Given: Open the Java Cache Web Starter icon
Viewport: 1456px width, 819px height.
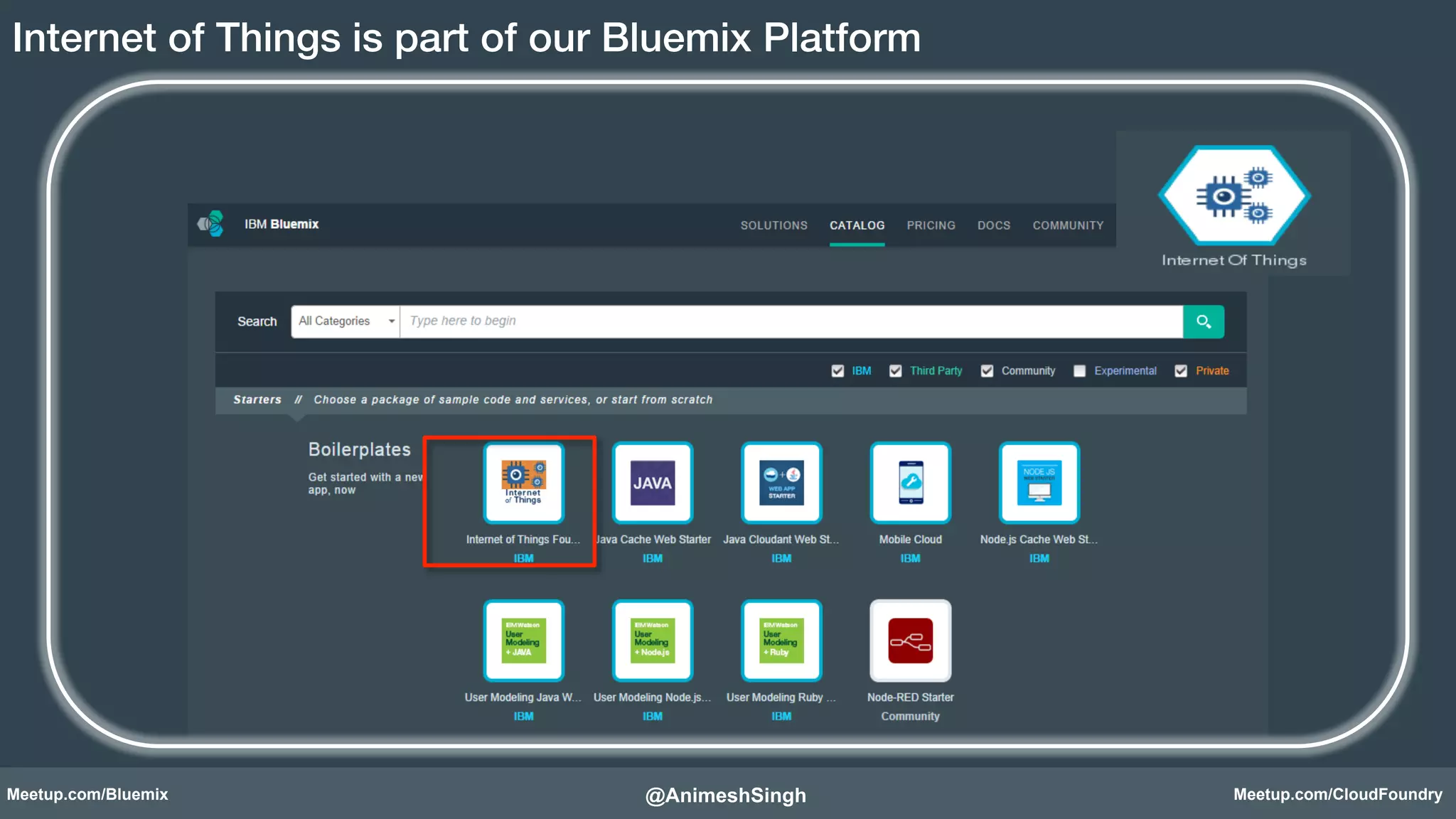Looking at the screenshot, I should click(653, 483).
